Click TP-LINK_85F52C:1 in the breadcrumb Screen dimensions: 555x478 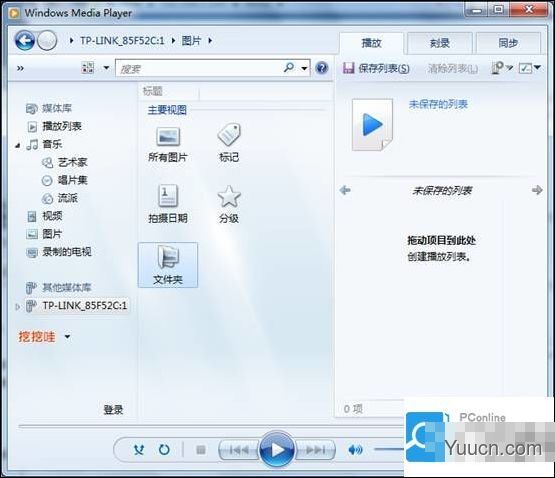(122, 41)
